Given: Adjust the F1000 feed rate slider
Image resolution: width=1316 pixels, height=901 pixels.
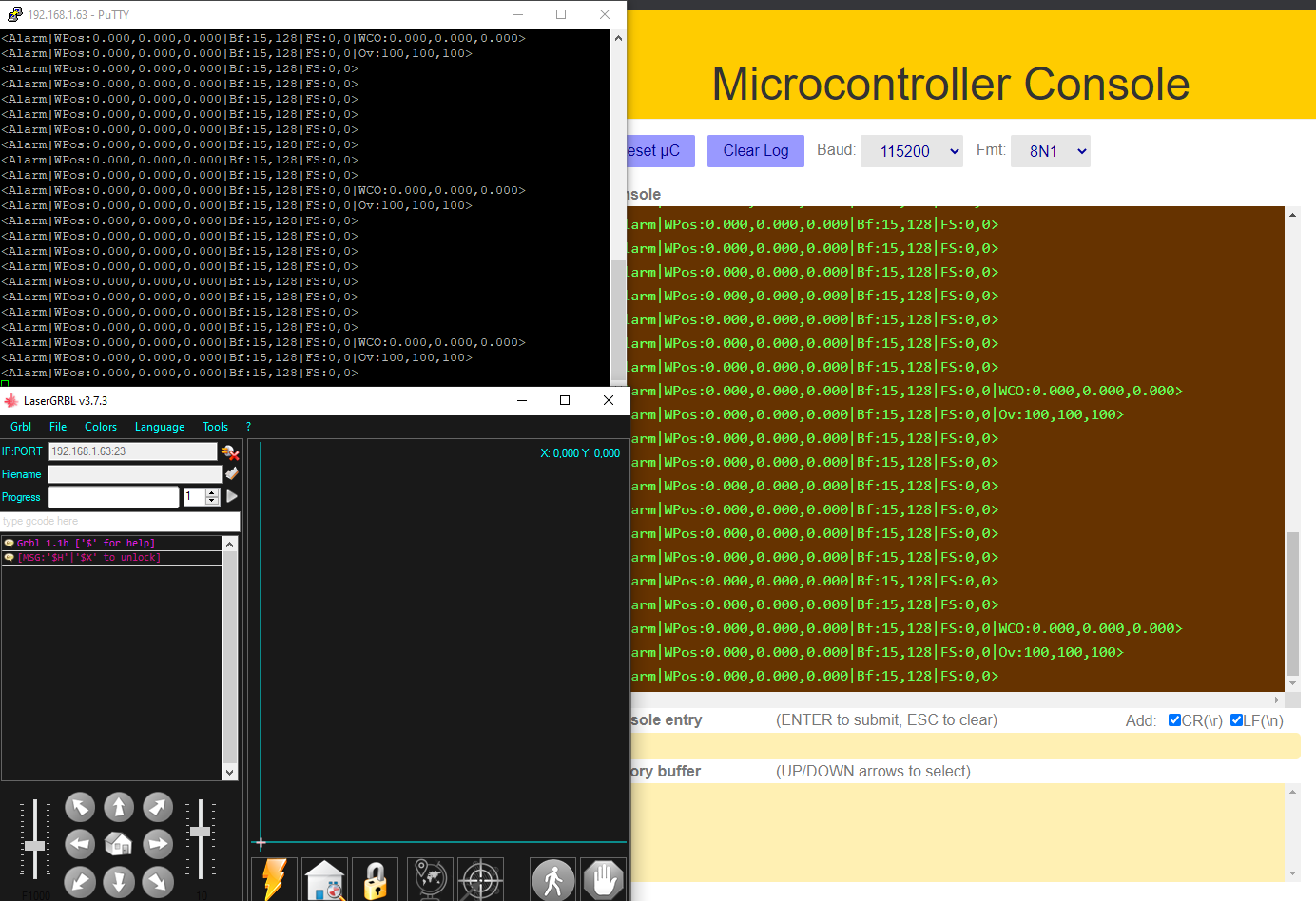Looking at the screenshot, I should click(34, 844).
